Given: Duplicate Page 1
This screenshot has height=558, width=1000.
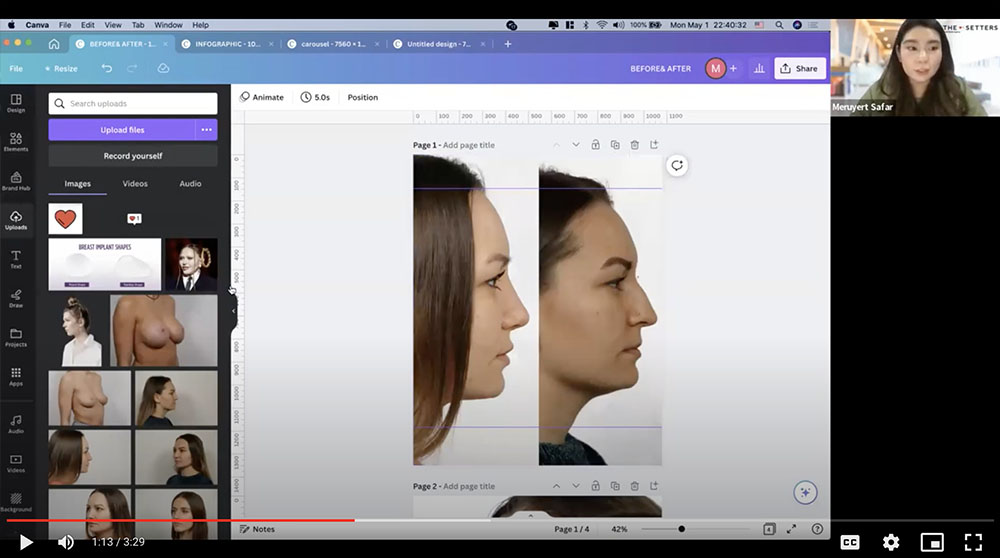Looking at the screenshot, I should pyautogui.click(x=615, y=145).
